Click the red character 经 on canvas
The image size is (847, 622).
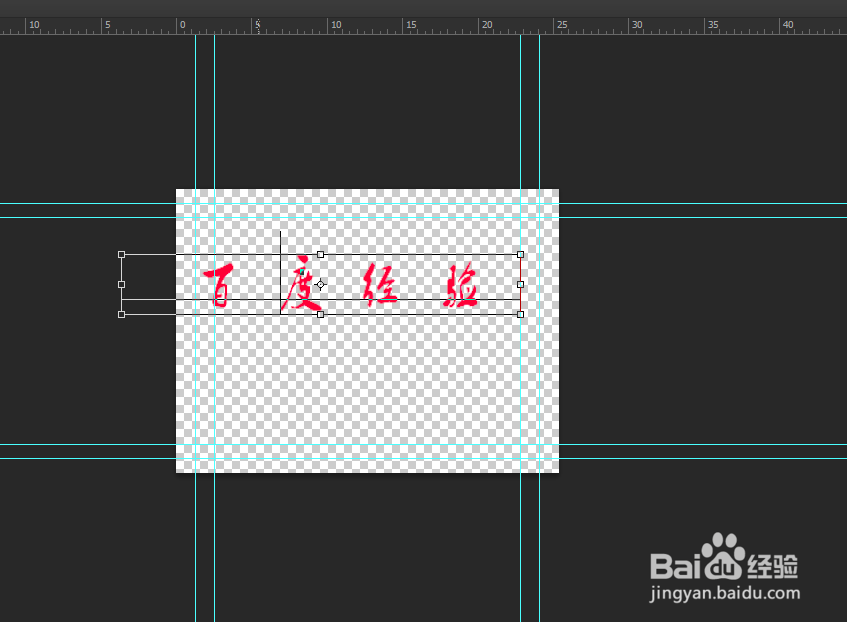(x=380, y=285)
